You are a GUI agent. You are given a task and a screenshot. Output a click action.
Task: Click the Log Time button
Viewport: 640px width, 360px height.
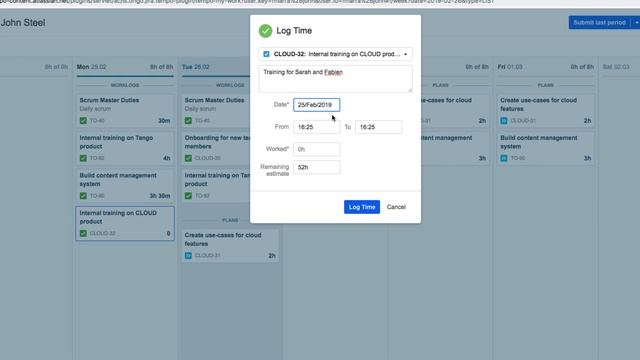pos(362,207)
